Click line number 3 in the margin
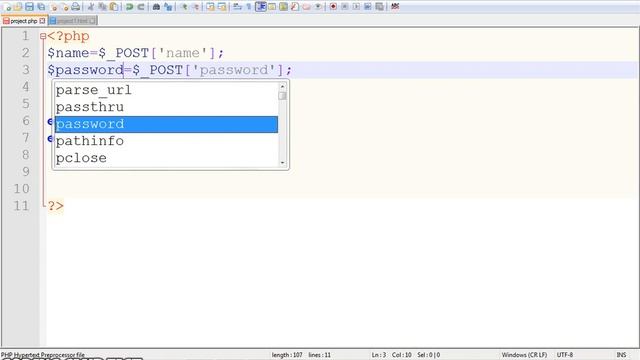 26,70
